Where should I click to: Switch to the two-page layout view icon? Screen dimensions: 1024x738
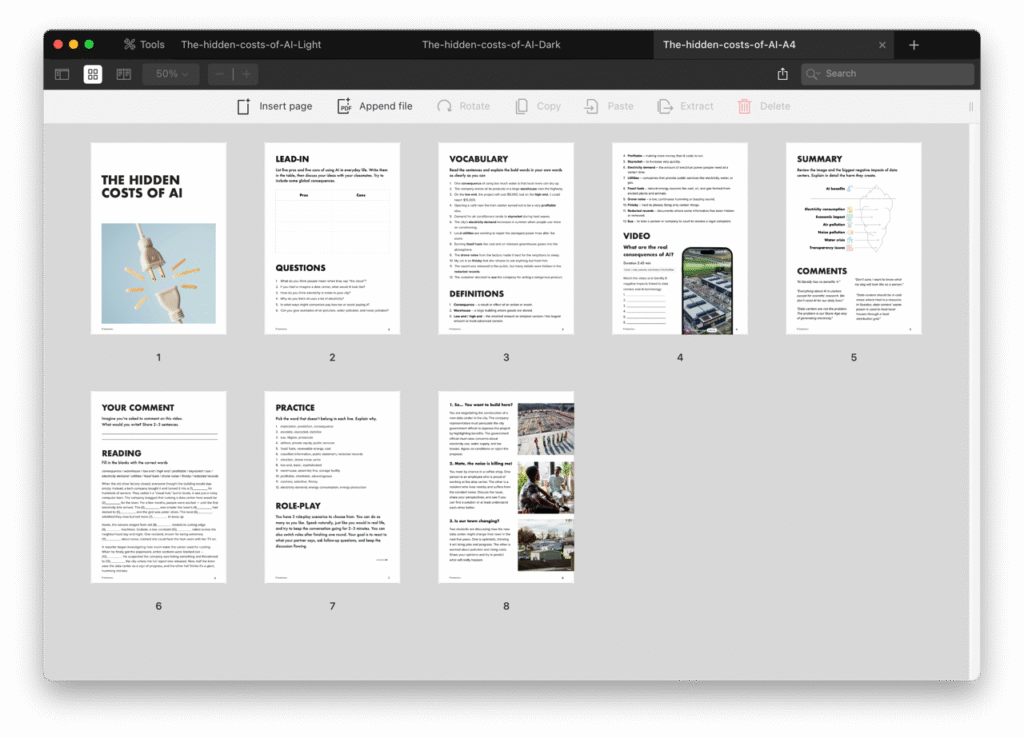tap(124, 74)
